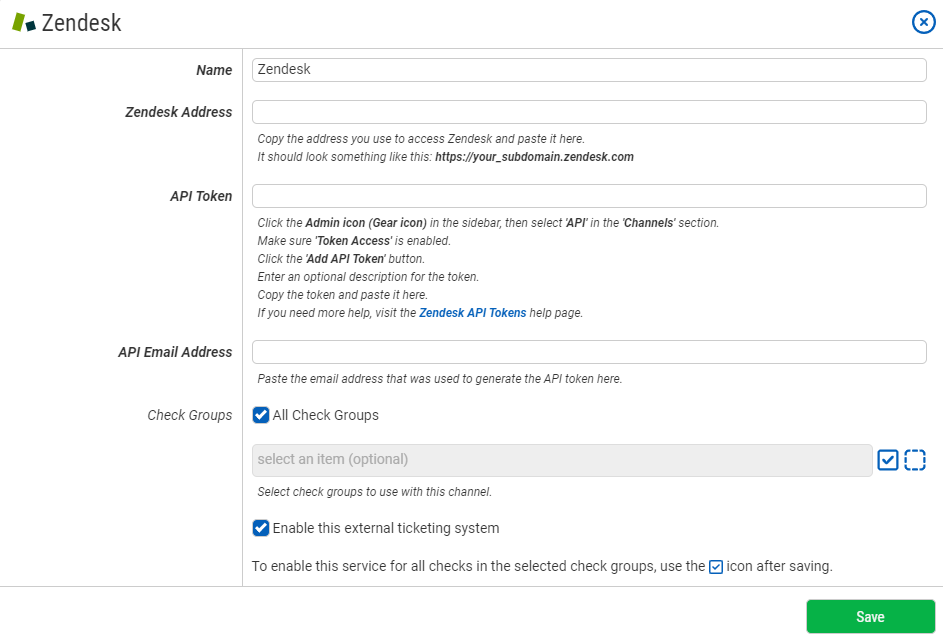Focus the Zendesk Address input field
This screenshot has width=943, height=643.
point(589,112)
